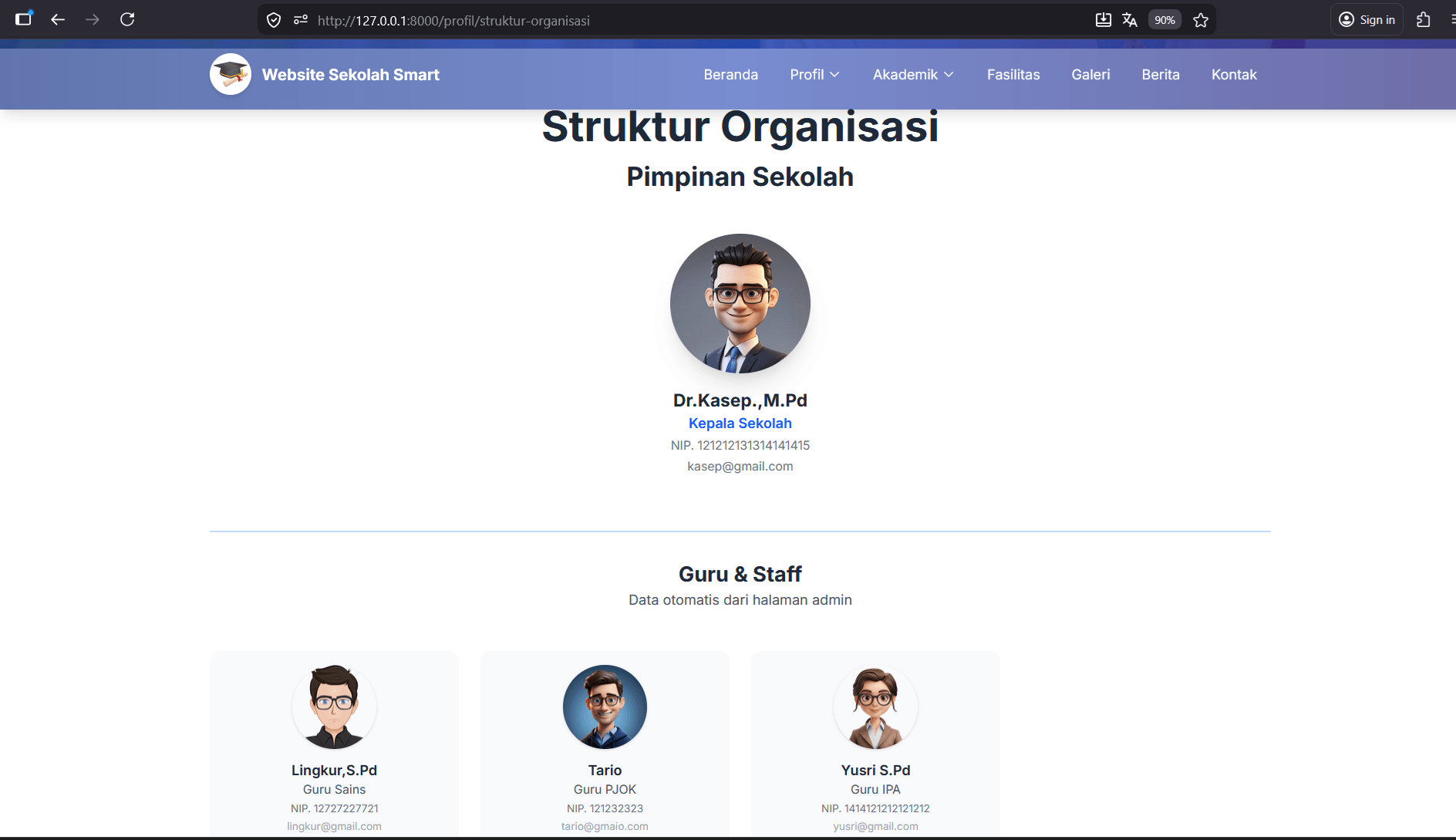Click the Guru & Staff heading
The height and width of the screenshot is (840, 1456).
point(740,575)
